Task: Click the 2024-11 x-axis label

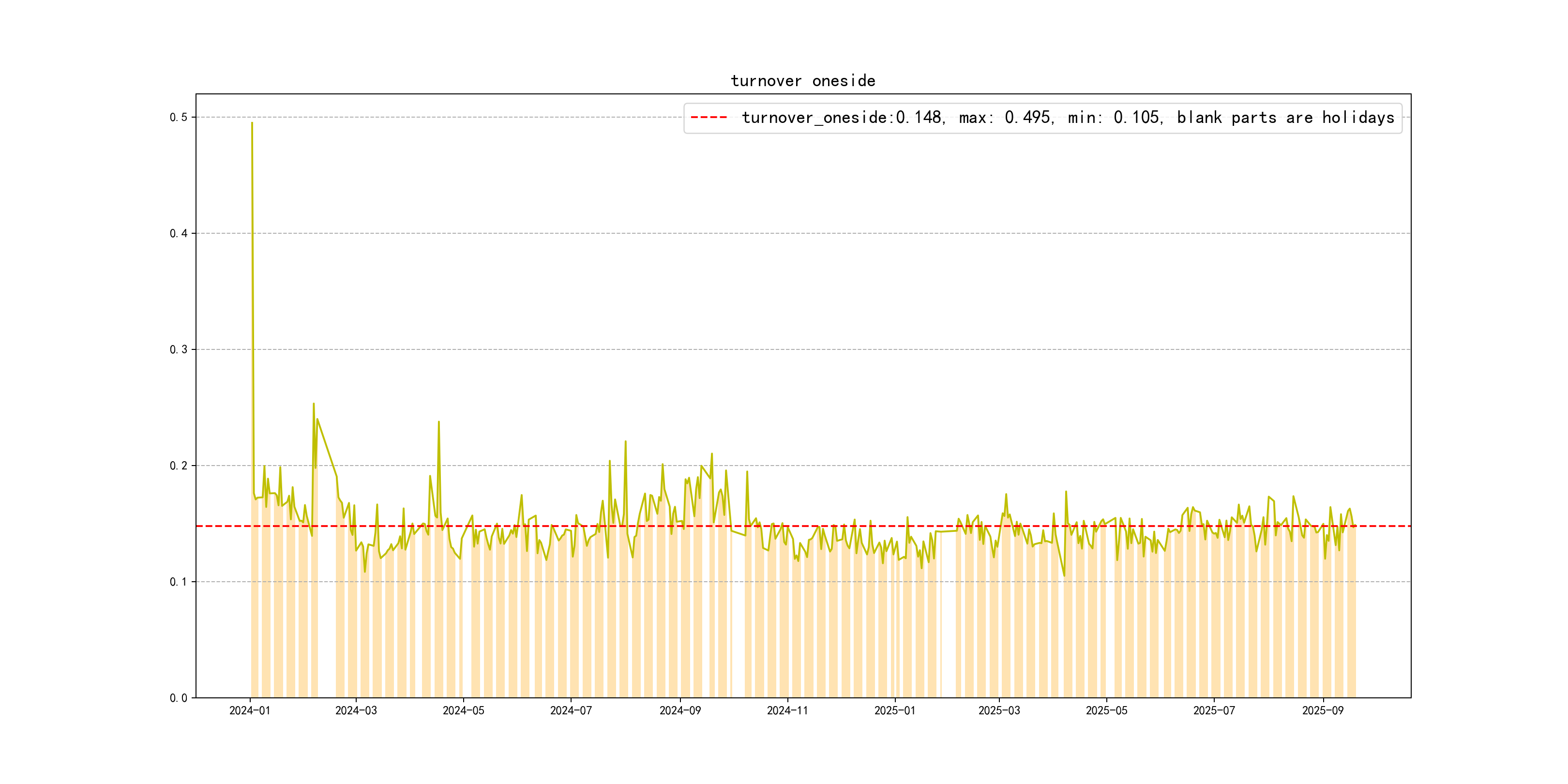Action: click(x=788, y=711)
